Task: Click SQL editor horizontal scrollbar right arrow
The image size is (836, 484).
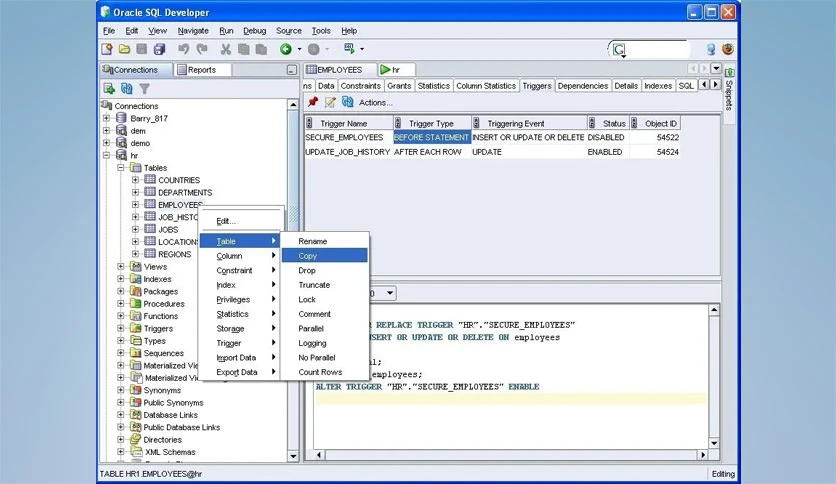Action: (703, 455)
